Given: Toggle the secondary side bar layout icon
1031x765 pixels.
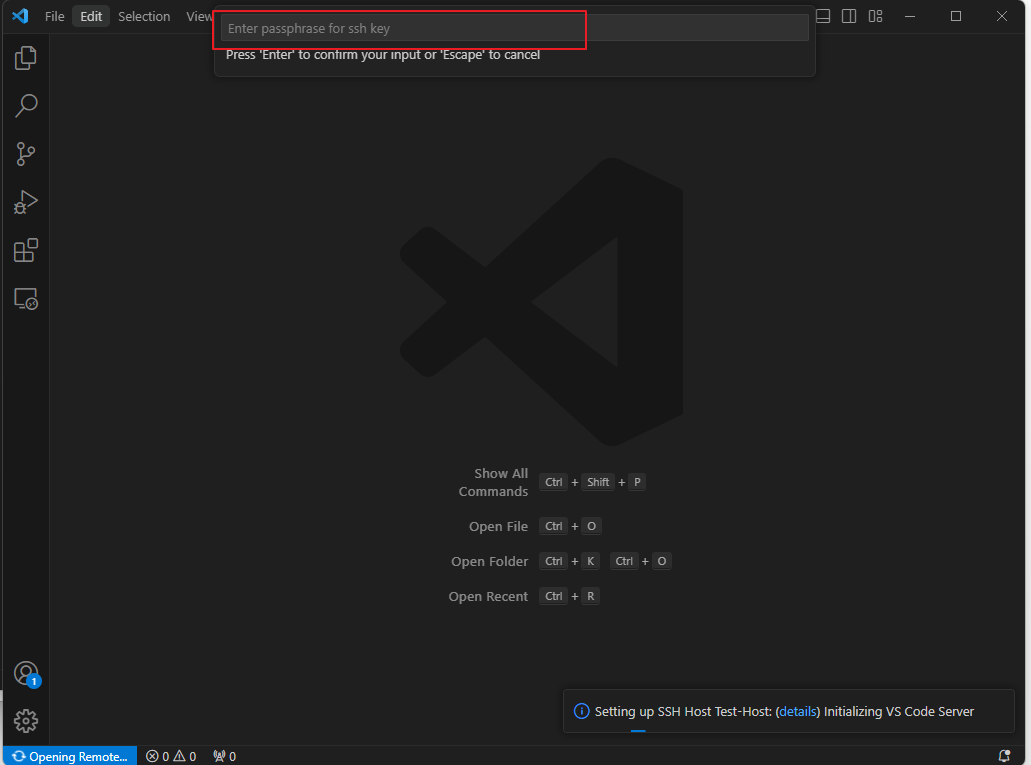Looking at the screenshot, I should (x=849, y=16).
